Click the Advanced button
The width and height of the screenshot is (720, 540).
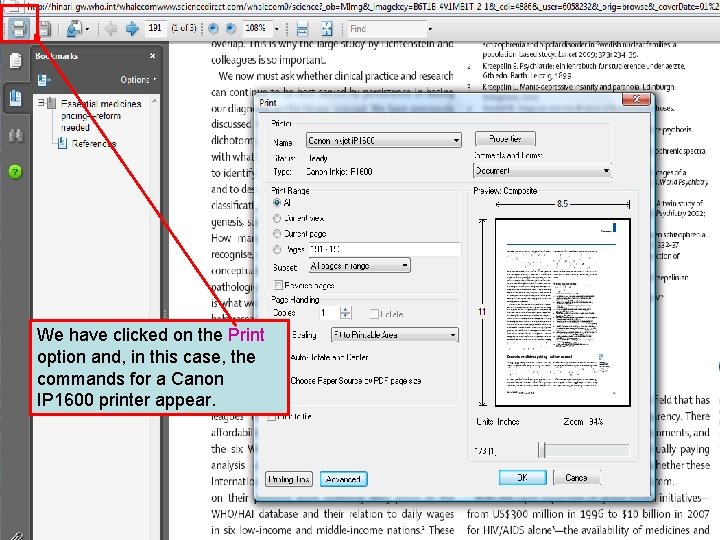(343, 479)
